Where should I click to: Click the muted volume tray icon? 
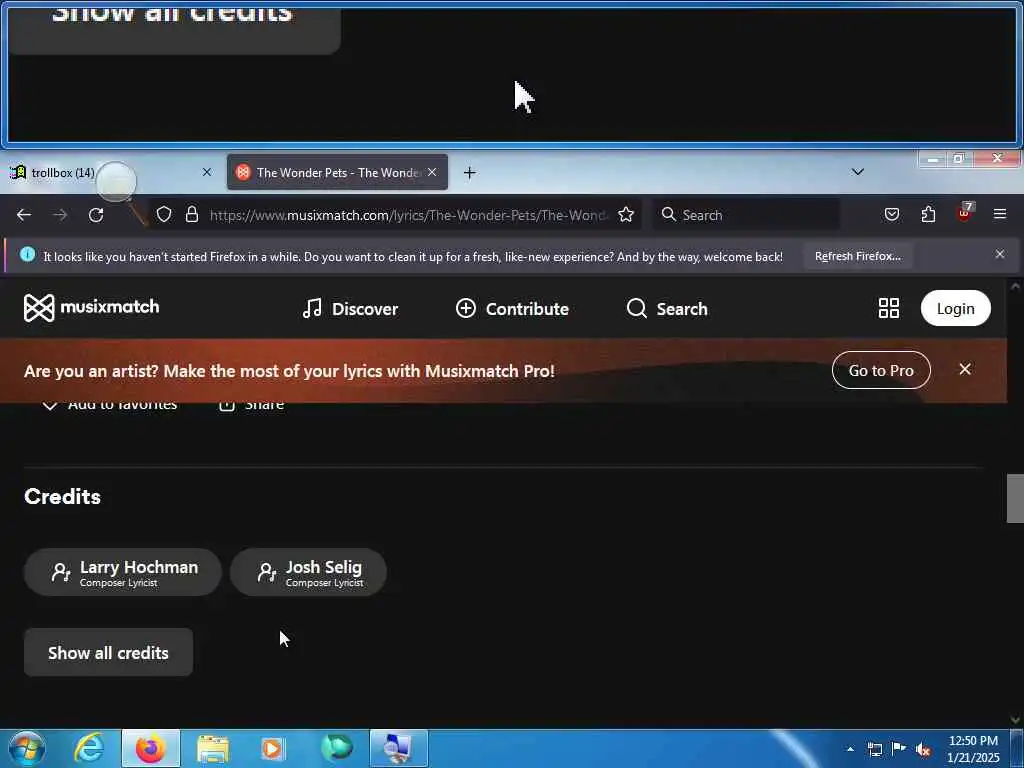click(x=923, y=749)
